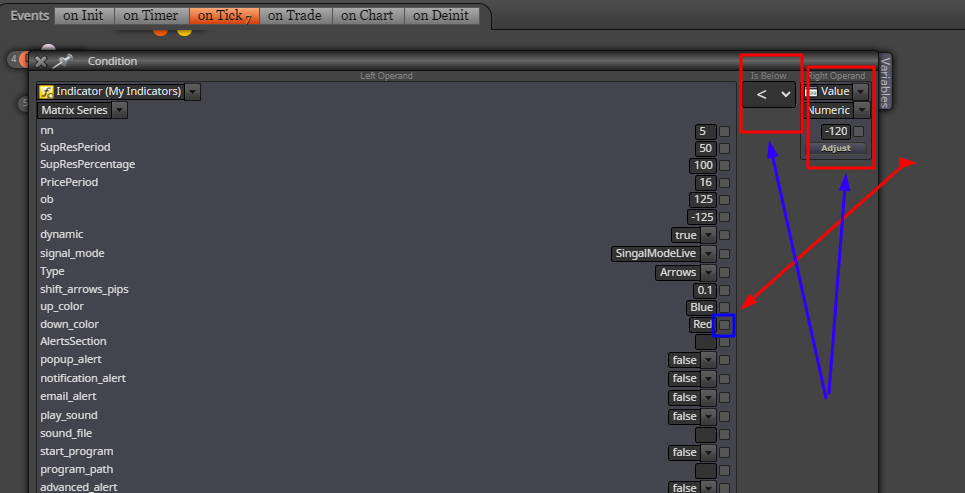Click the empty AlertsSection field
Viewport: 965px width, 493px height.
[x=705, y=342]
